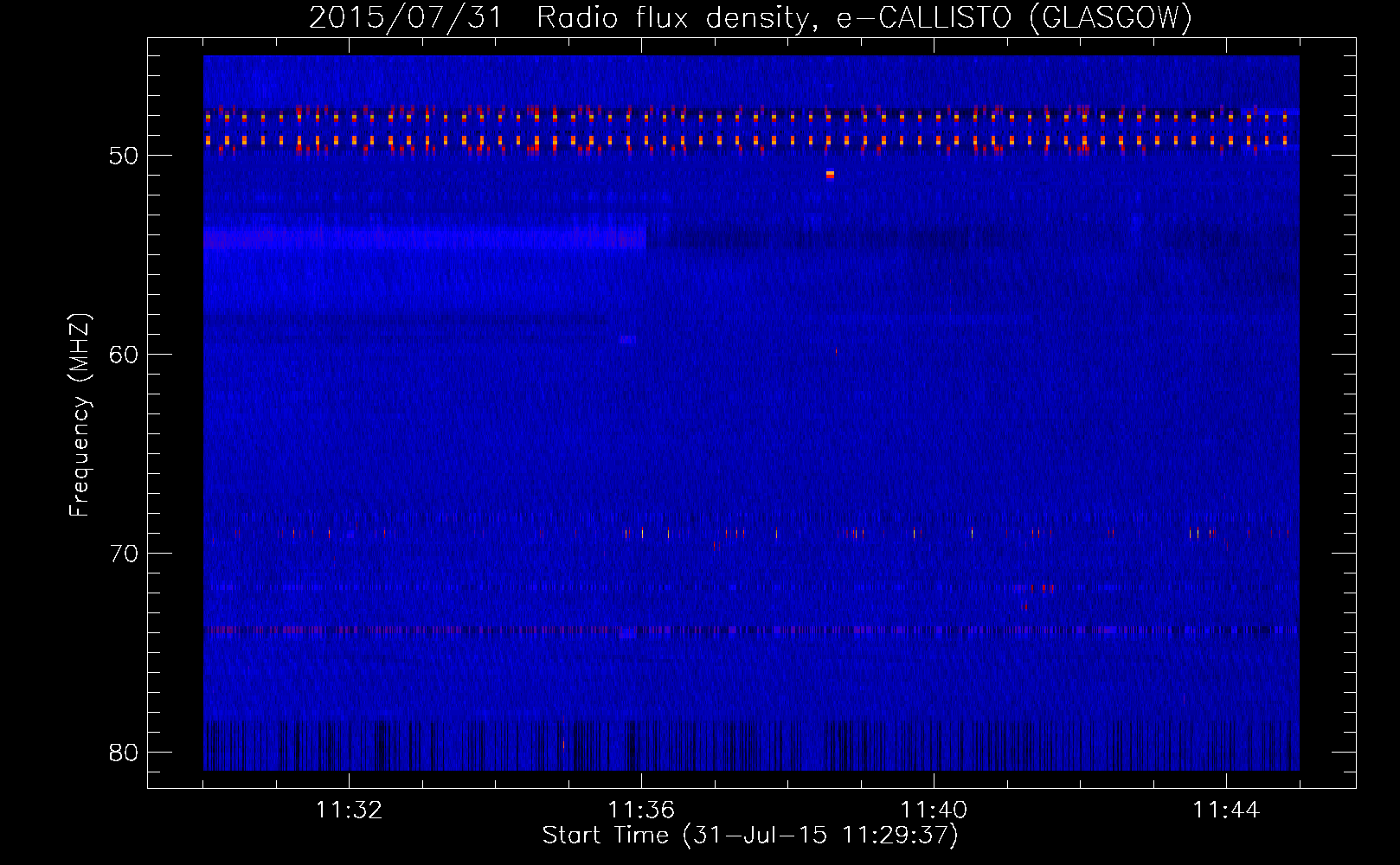Viewport: 1400px width, 865px height.
Task: Click the 'Frequency (MHZ)' axis label
Action: 80,415
